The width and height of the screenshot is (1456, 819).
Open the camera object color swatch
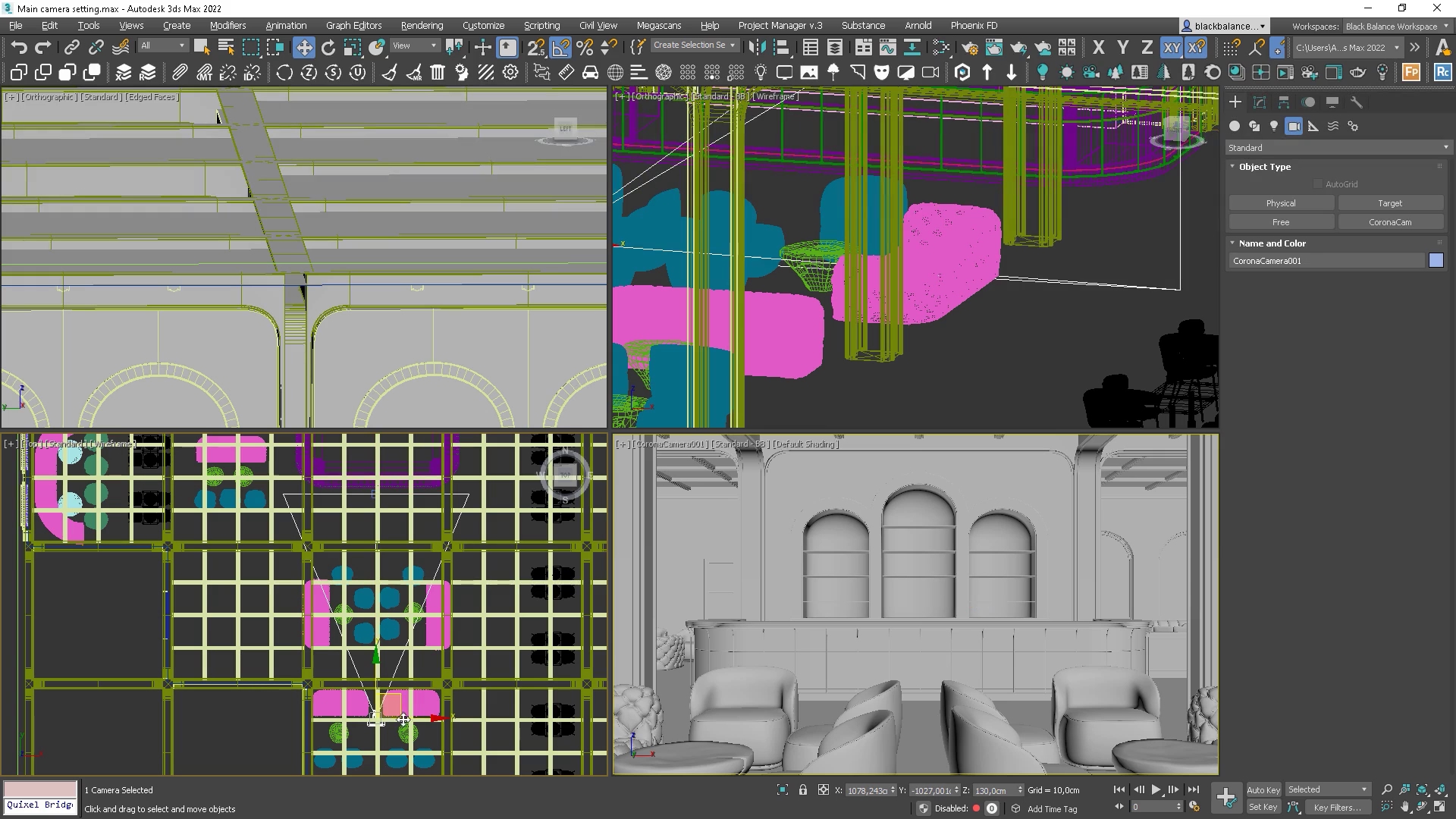1436,261
